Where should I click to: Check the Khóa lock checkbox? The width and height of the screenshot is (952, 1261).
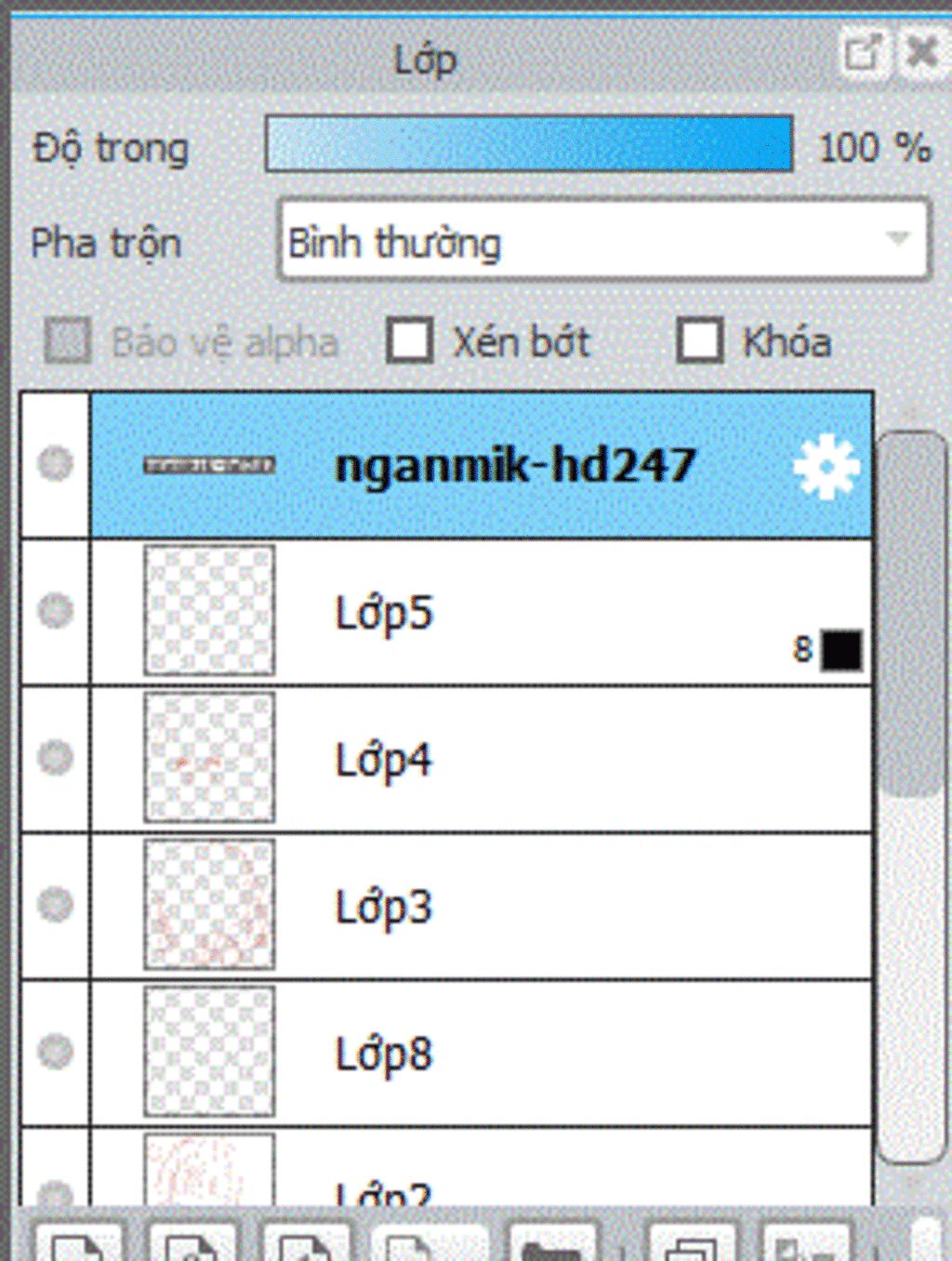pos(699,341)
